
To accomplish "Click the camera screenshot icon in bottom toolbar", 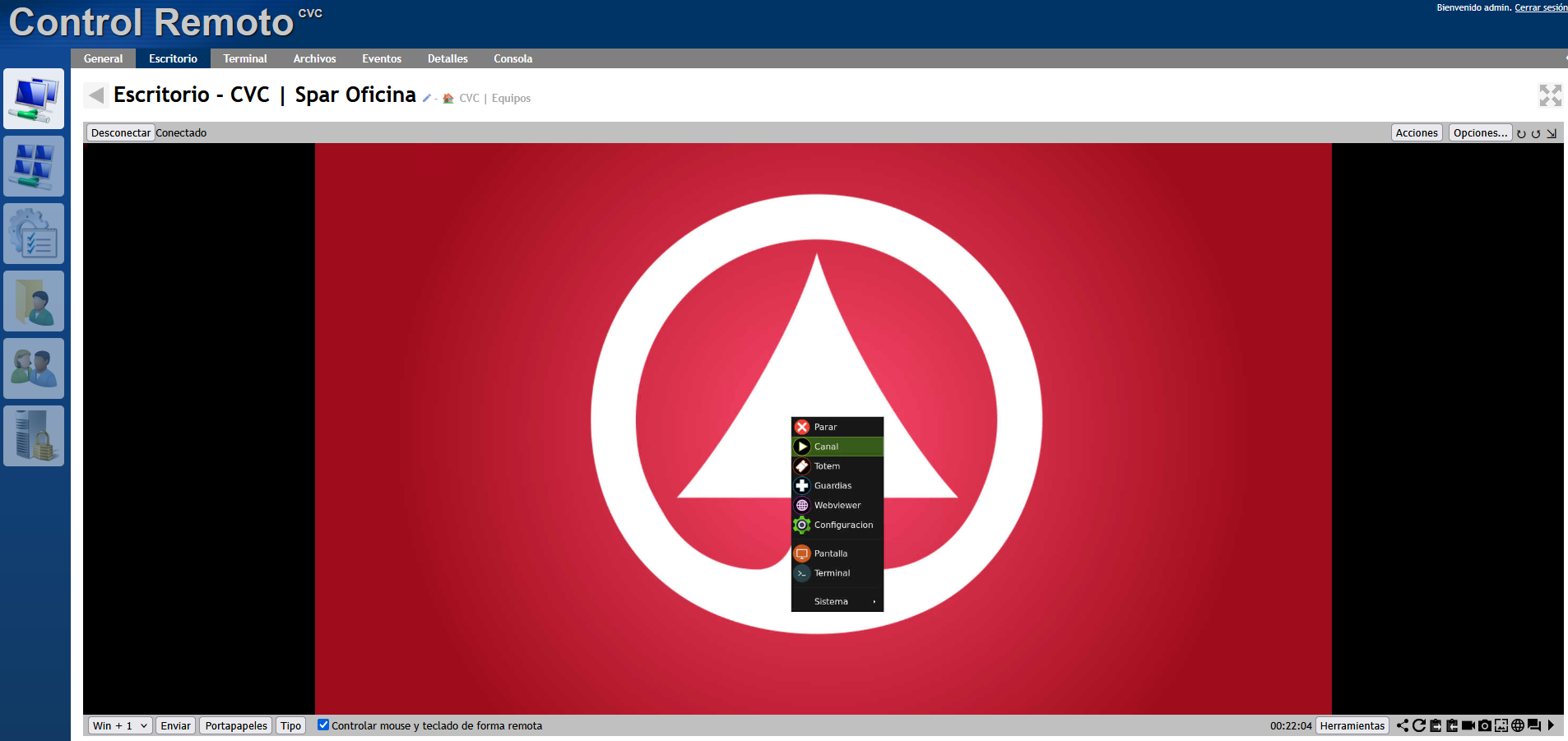I will coord(1484,725).
